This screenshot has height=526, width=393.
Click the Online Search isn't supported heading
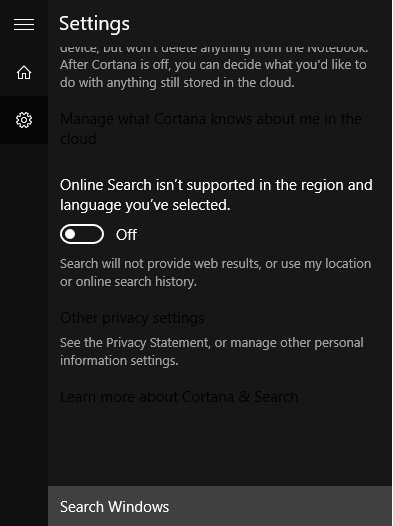pyautogui.click(x=216, y=195)
